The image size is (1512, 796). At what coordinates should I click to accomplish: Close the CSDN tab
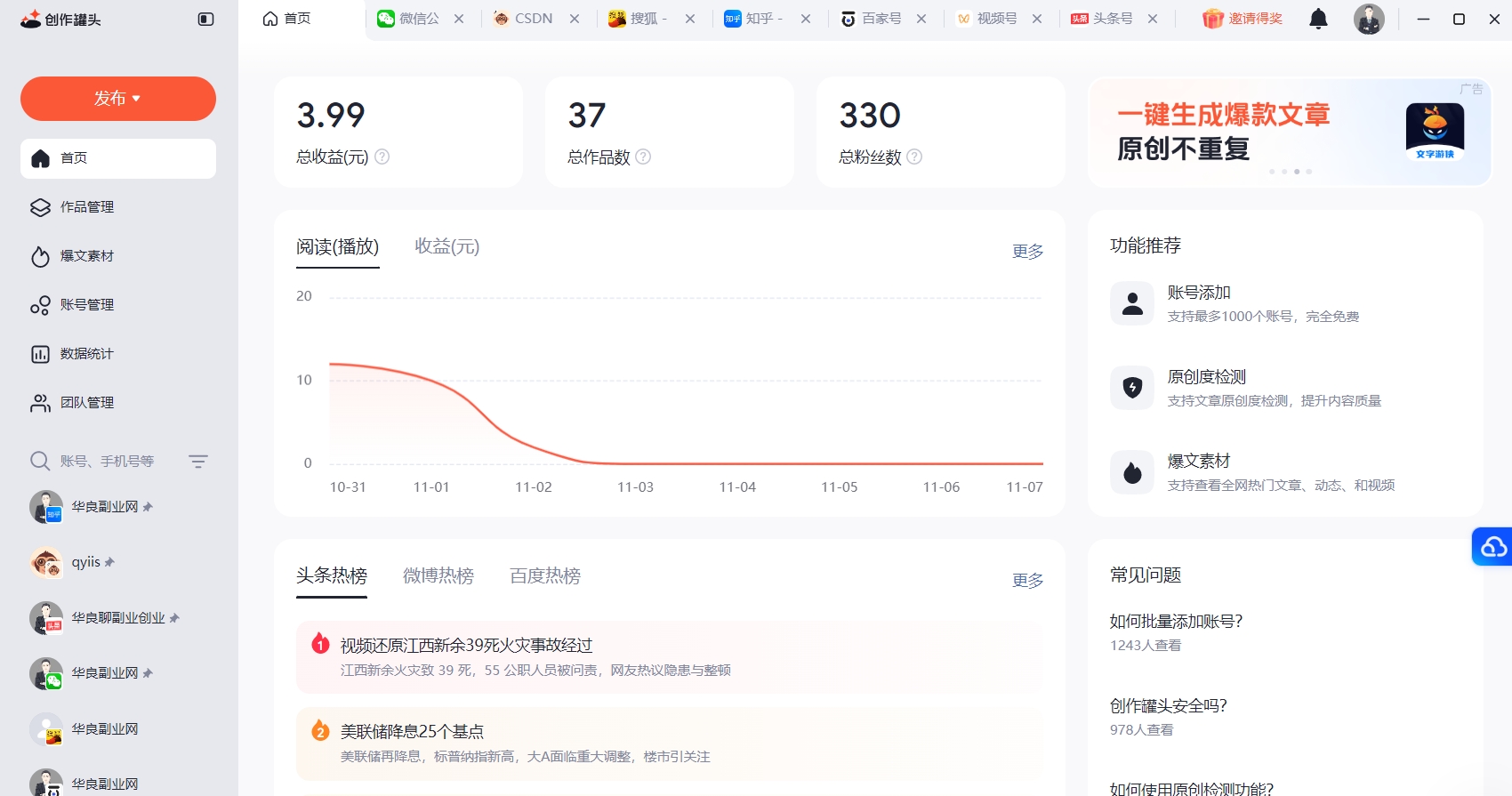point(575,19)
